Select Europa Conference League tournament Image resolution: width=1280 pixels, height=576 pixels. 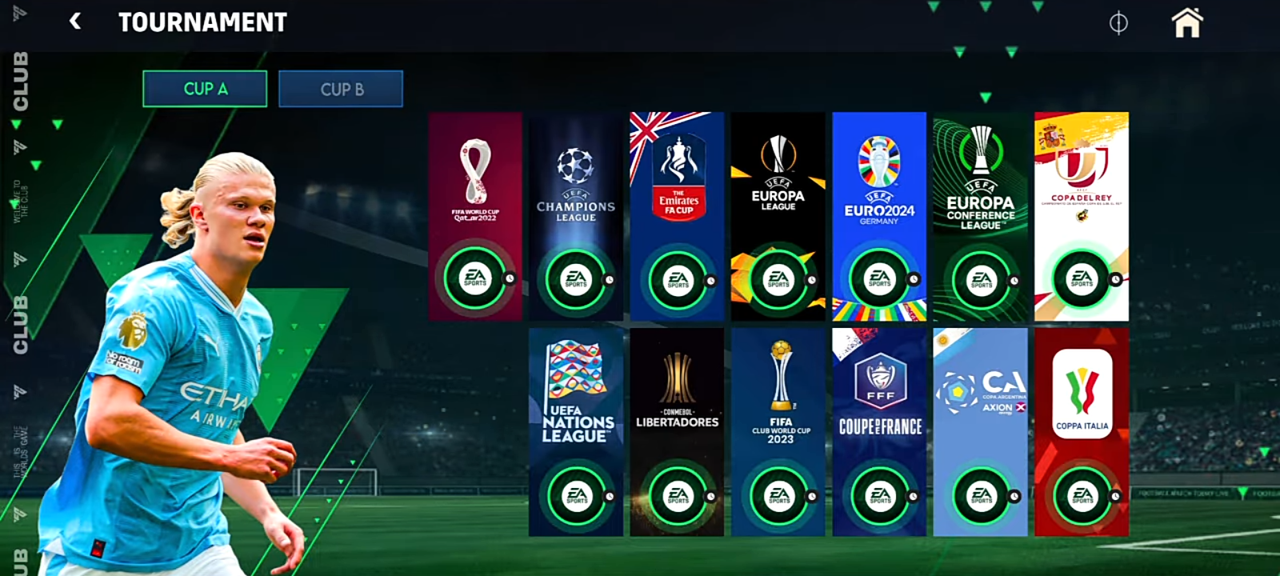(980, 217)
